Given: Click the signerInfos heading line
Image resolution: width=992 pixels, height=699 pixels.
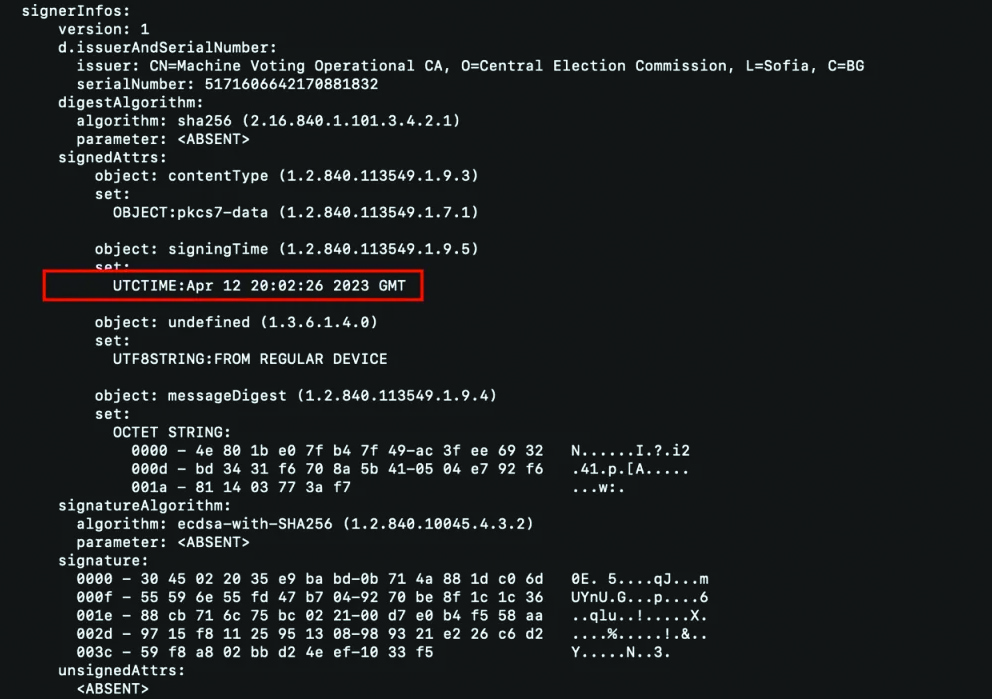Looking at the screenshot, I should (x=70, y=11).
